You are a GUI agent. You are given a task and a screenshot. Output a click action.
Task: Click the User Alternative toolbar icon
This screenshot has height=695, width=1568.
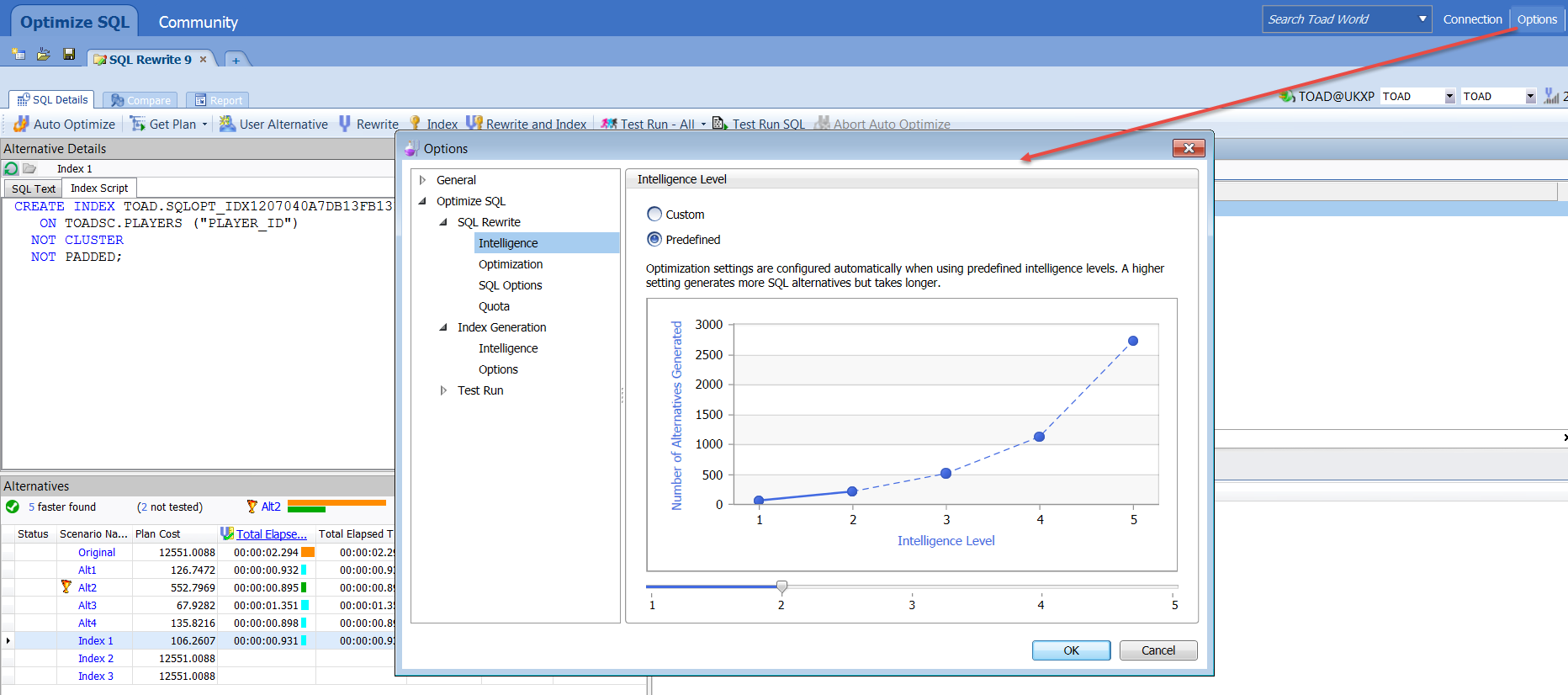coord(227,124)
